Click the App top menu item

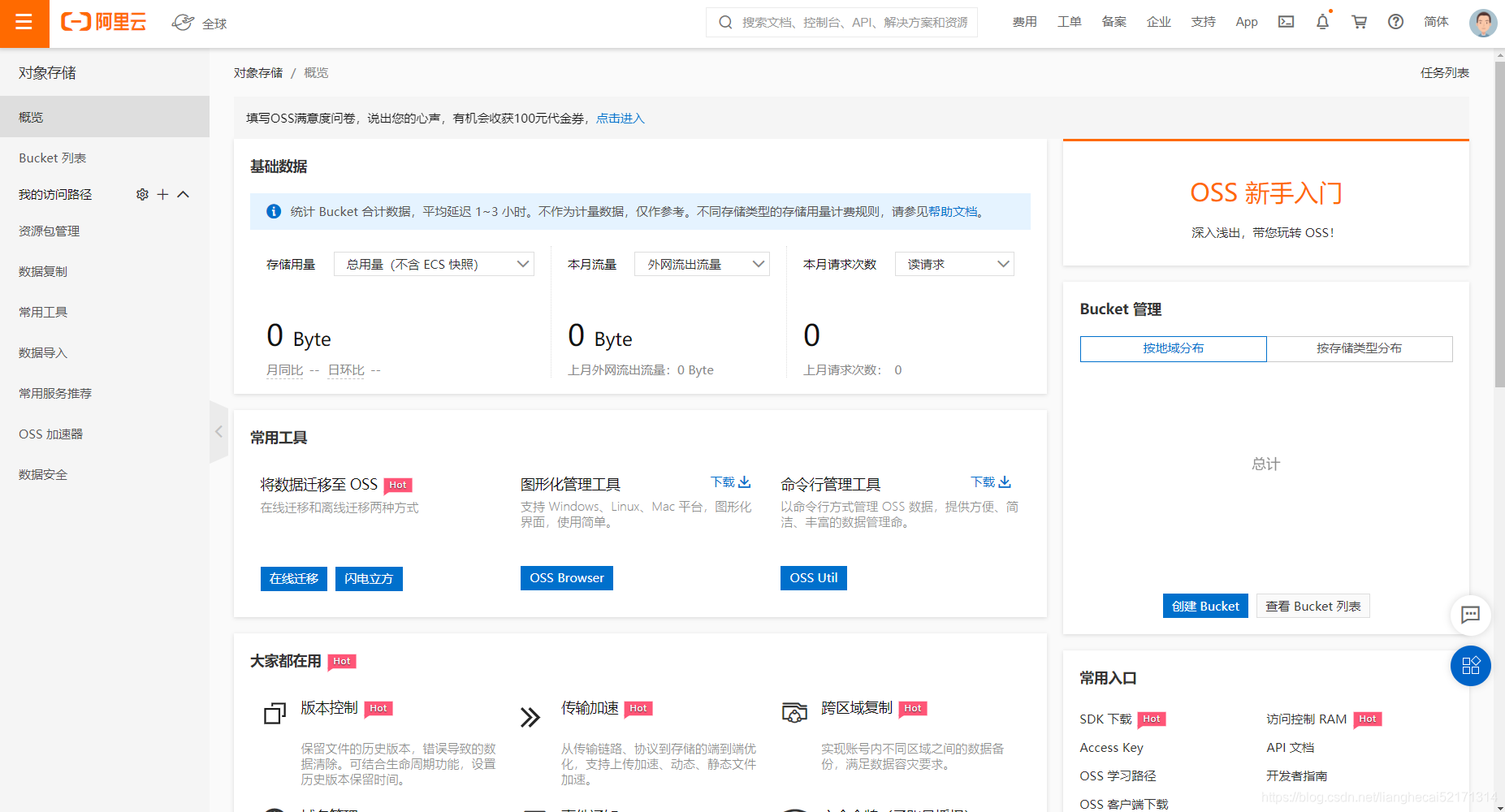[x=1247, y=22]
